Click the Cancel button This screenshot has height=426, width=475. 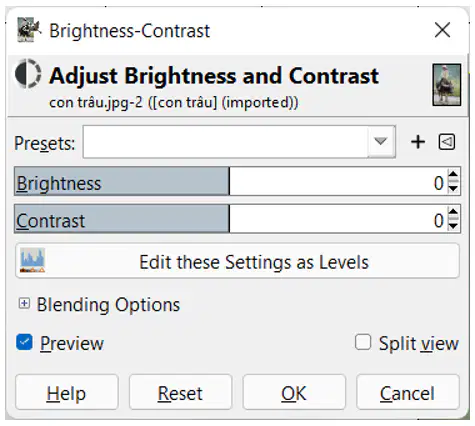[408, 392]
